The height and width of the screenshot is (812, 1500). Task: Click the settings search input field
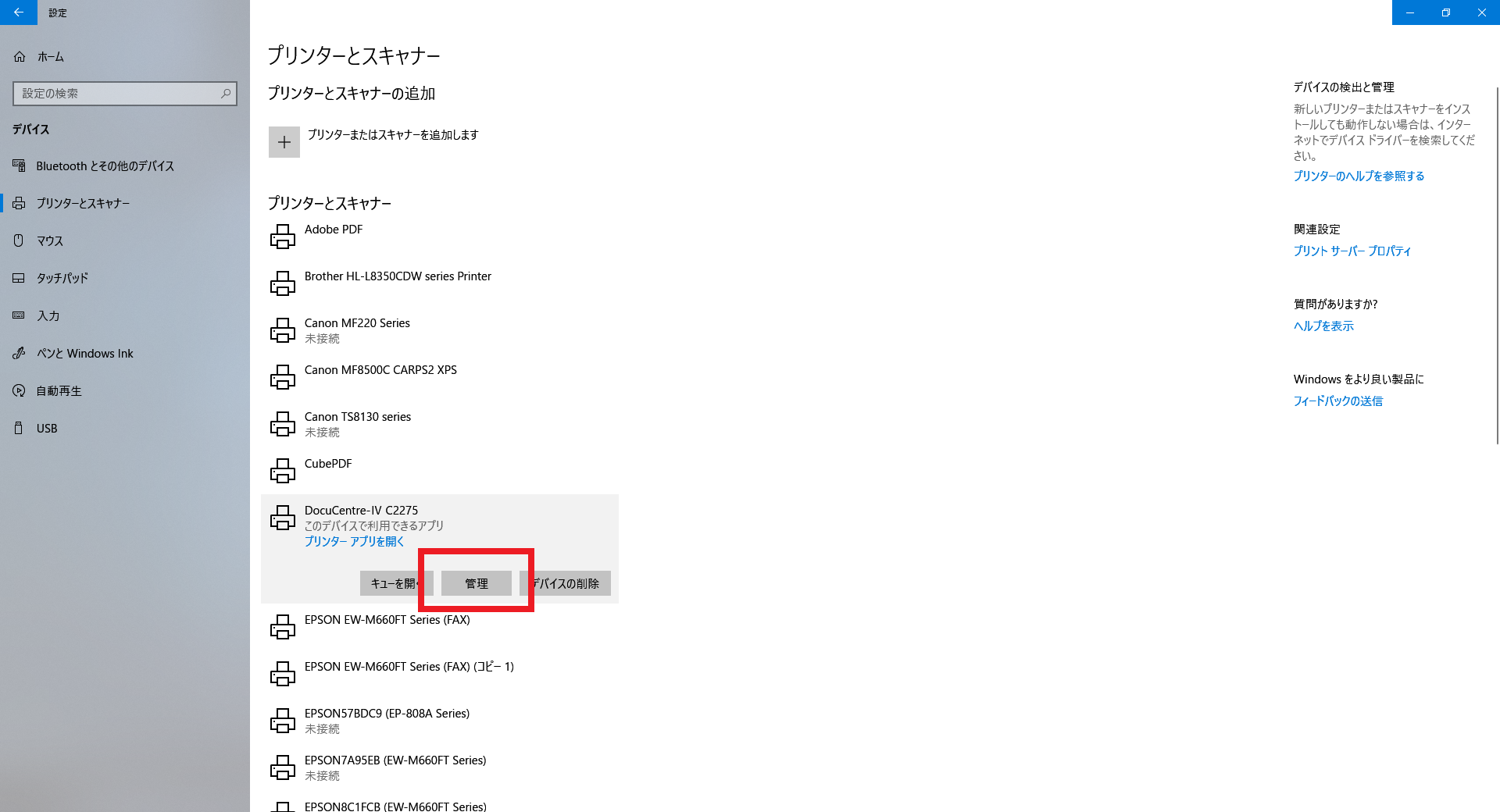[117, 94]
